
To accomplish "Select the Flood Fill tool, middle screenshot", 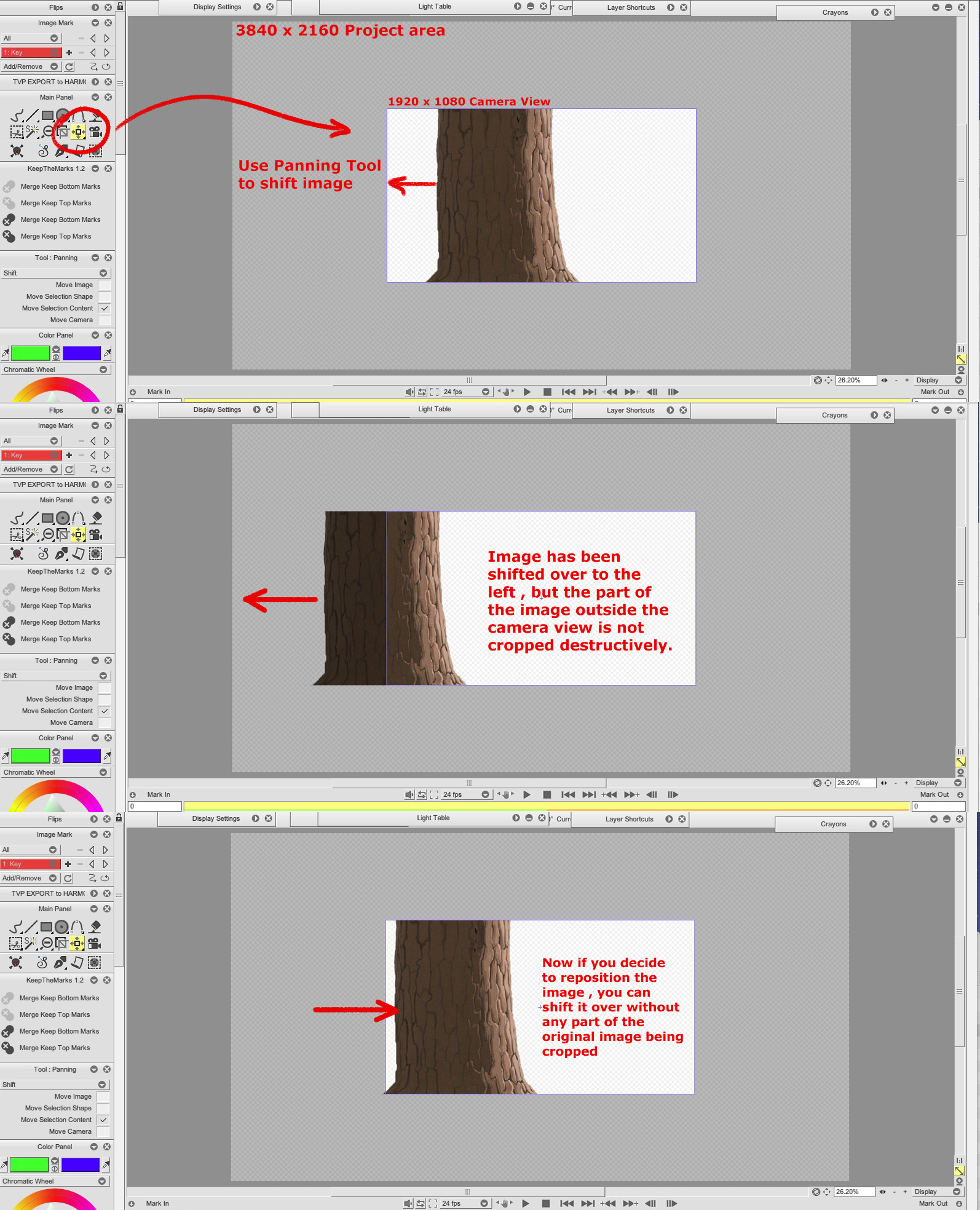I will [96, 518].
